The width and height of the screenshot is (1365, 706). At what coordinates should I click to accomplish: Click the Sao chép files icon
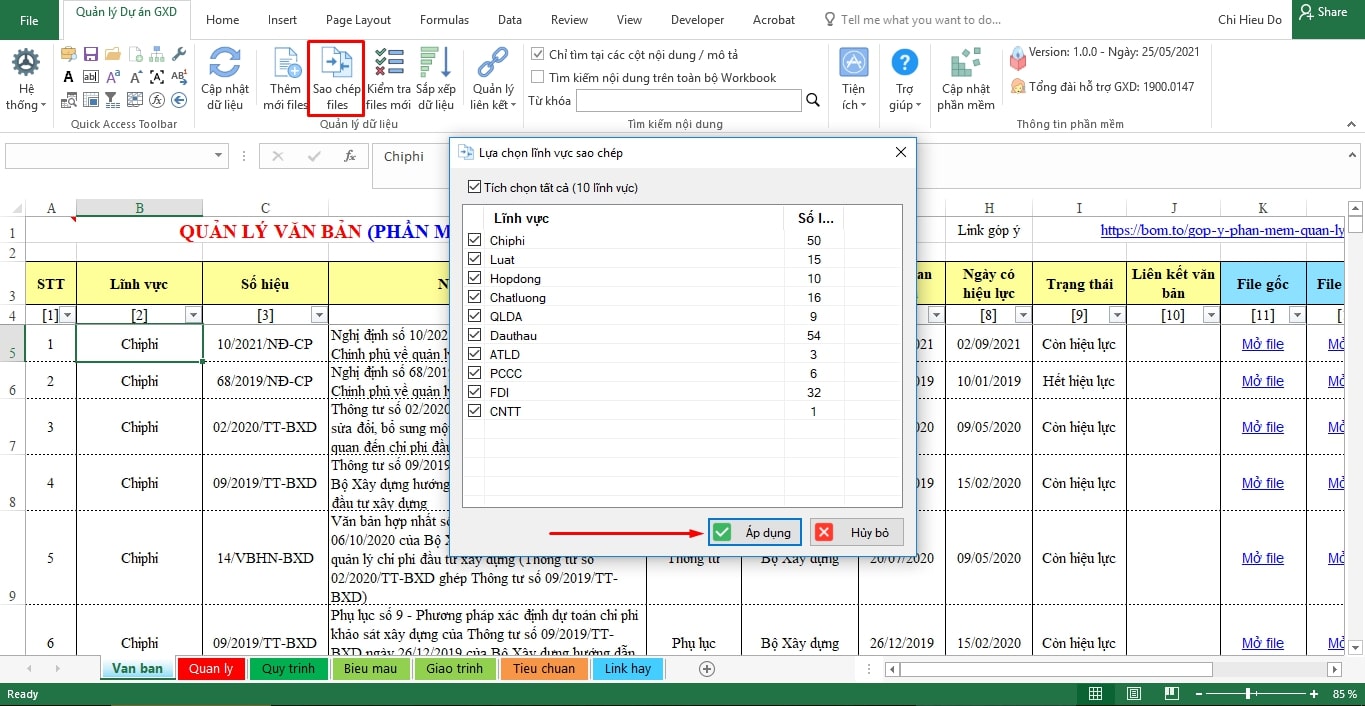coord(336,66)
